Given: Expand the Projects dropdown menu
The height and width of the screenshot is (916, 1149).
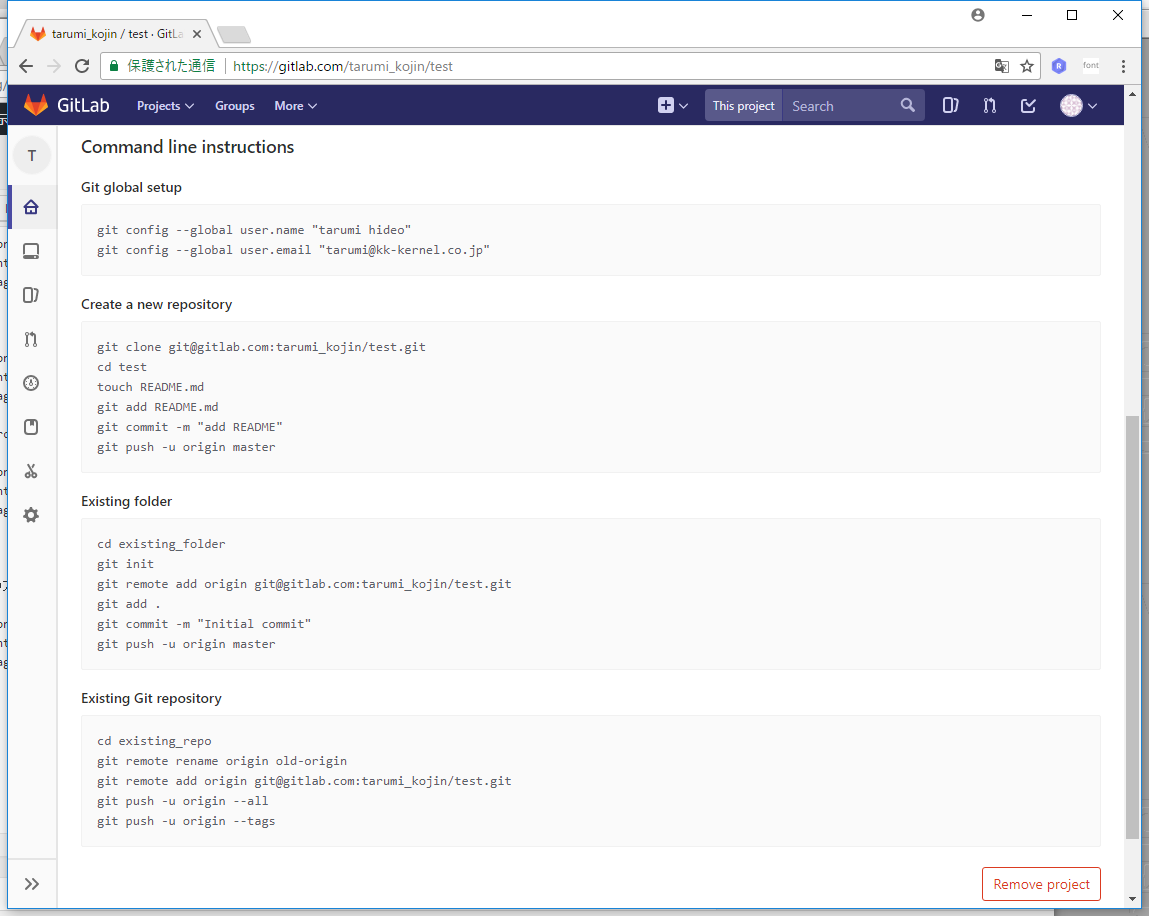Looking at the screenshot, I should [x=165, y=106].
